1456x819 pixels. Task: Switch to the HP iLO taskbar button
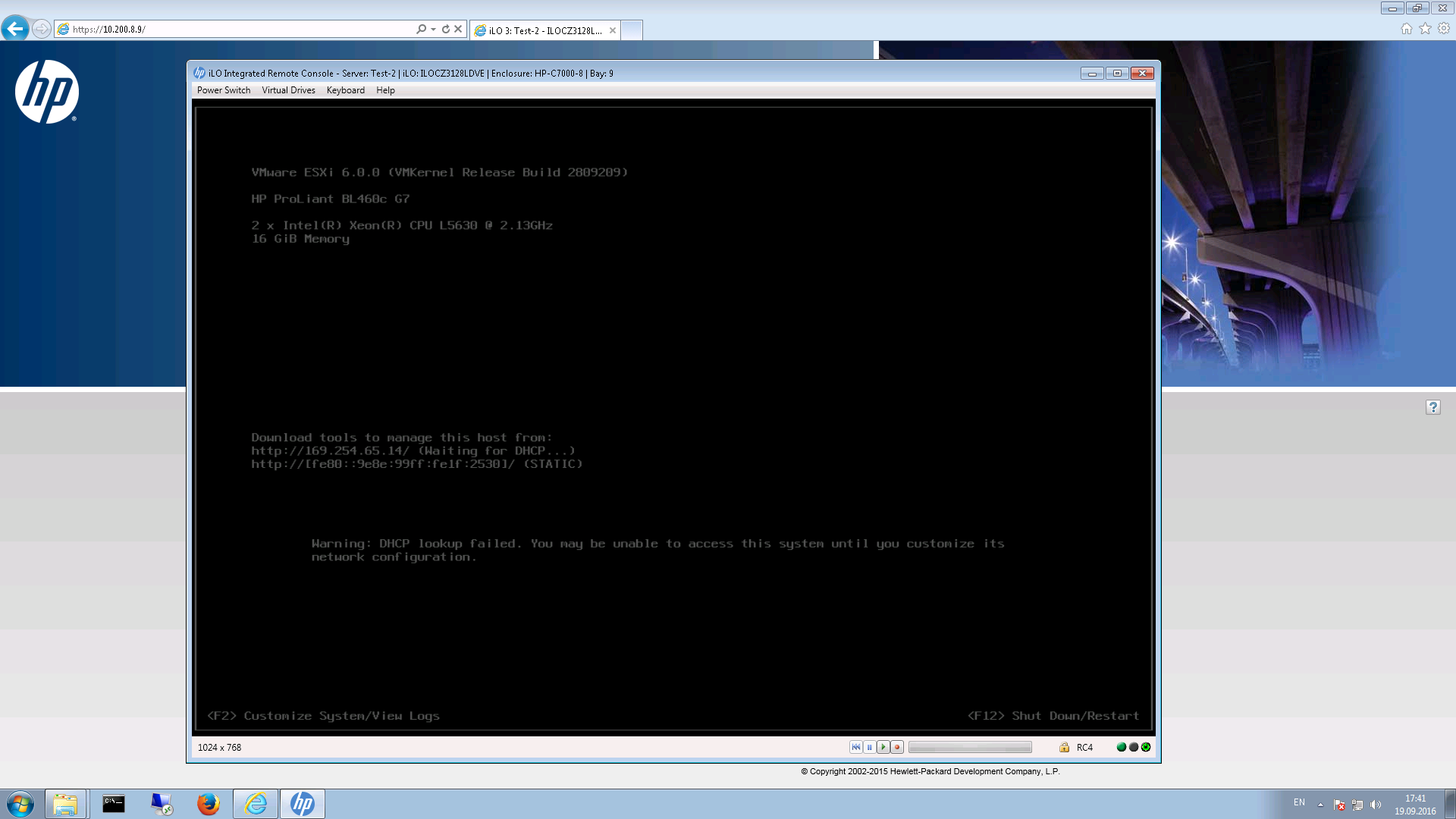tap(303, 804)
